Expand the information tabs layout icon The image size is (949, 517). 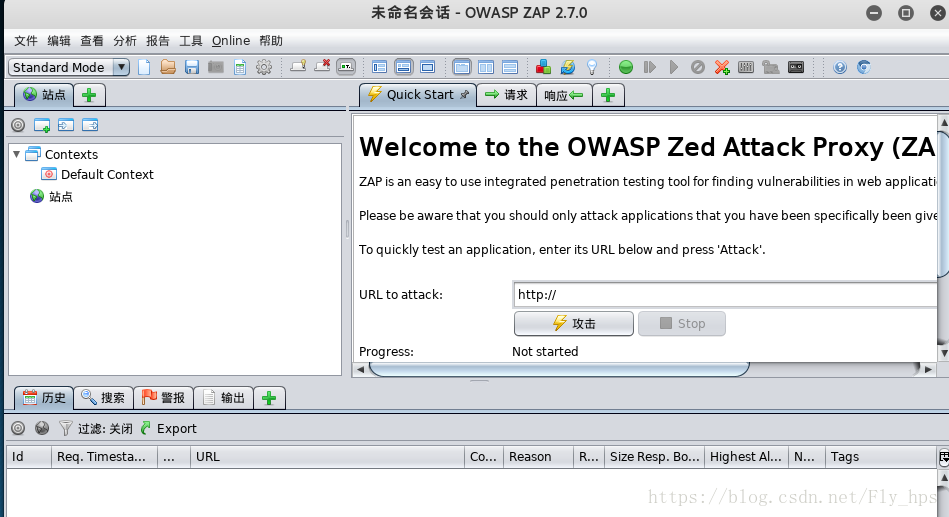pos(404,67)
